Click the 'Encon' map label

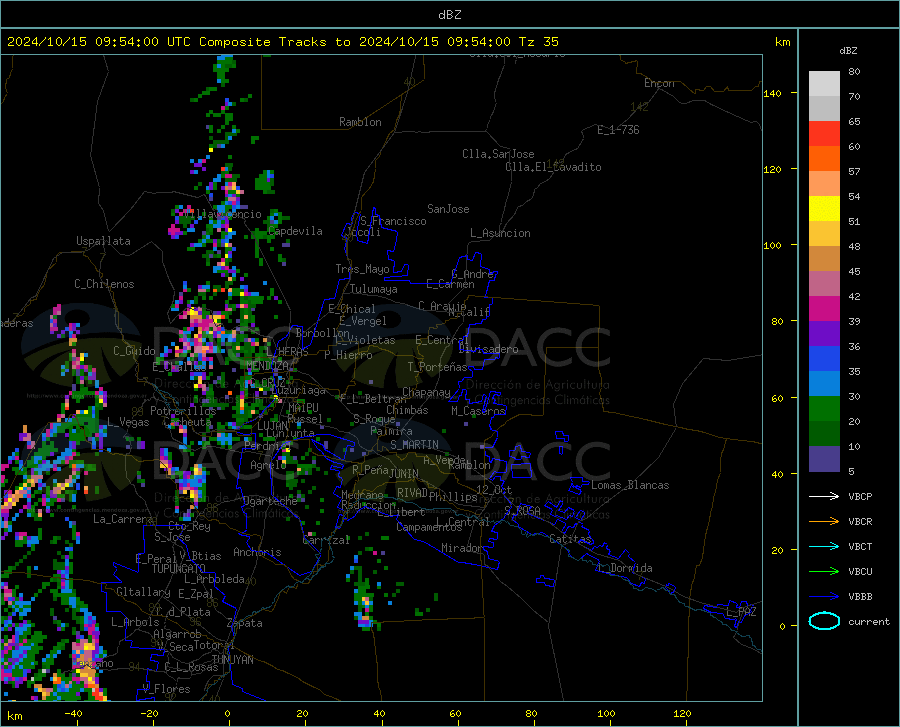pyautogui.click(x=659, y=83)
